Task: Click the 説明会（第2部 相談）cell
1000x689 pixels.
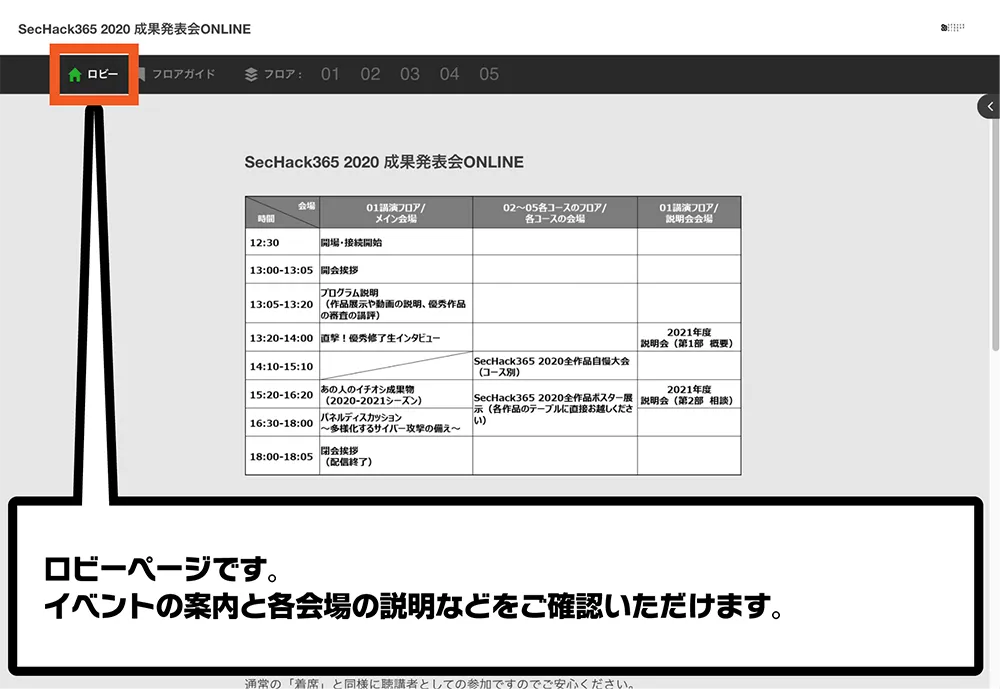Action: (689, 395)
